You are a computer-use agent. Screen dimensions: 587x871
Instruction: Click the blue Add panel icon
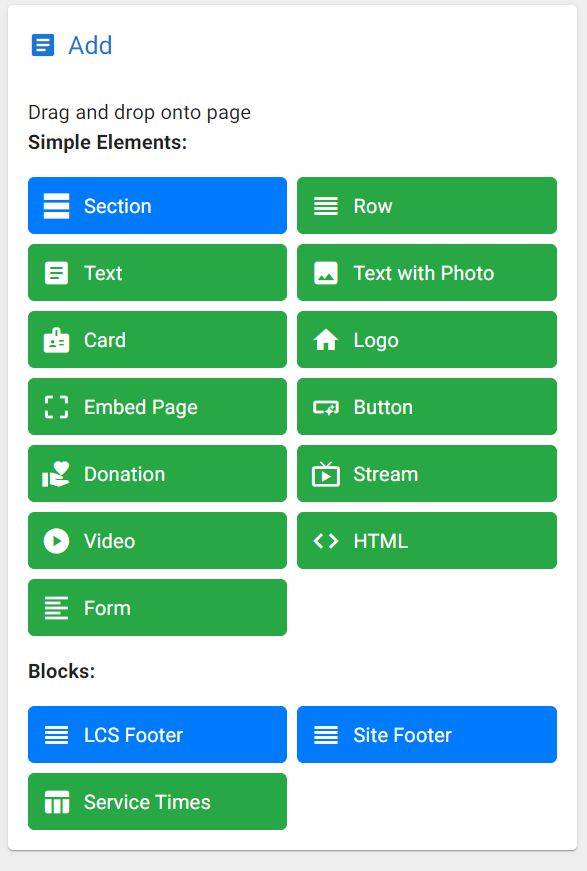click(41, 45)
